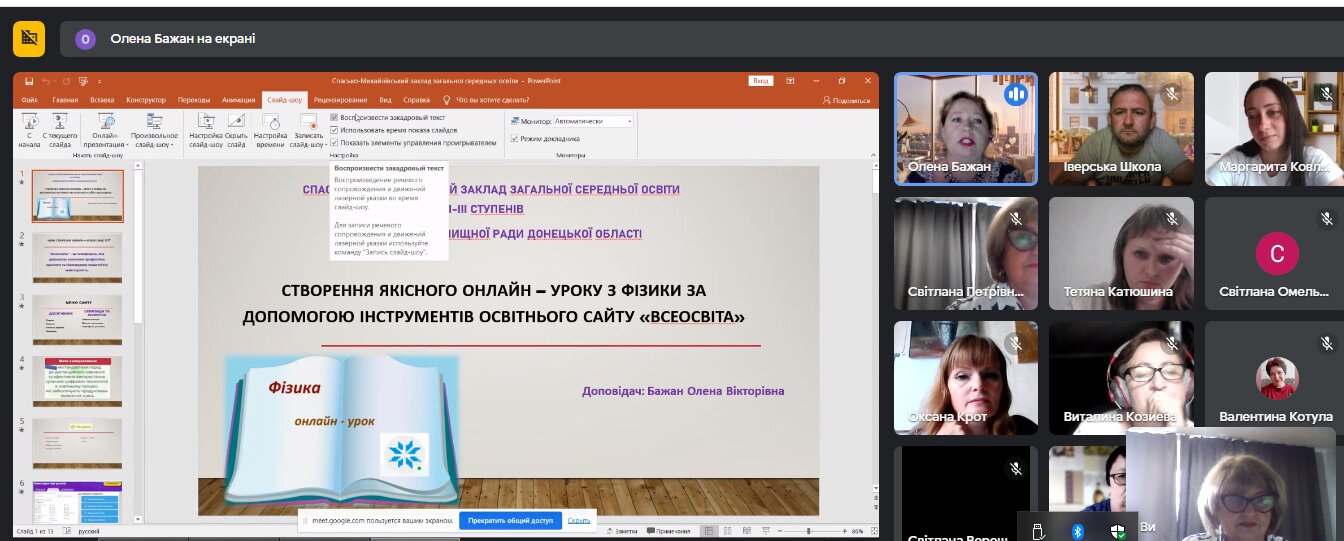Click Set Up Slide Show (Настройка слайд-шоу)
Viewport: 1344px width, 541px height.
[205, 123]
